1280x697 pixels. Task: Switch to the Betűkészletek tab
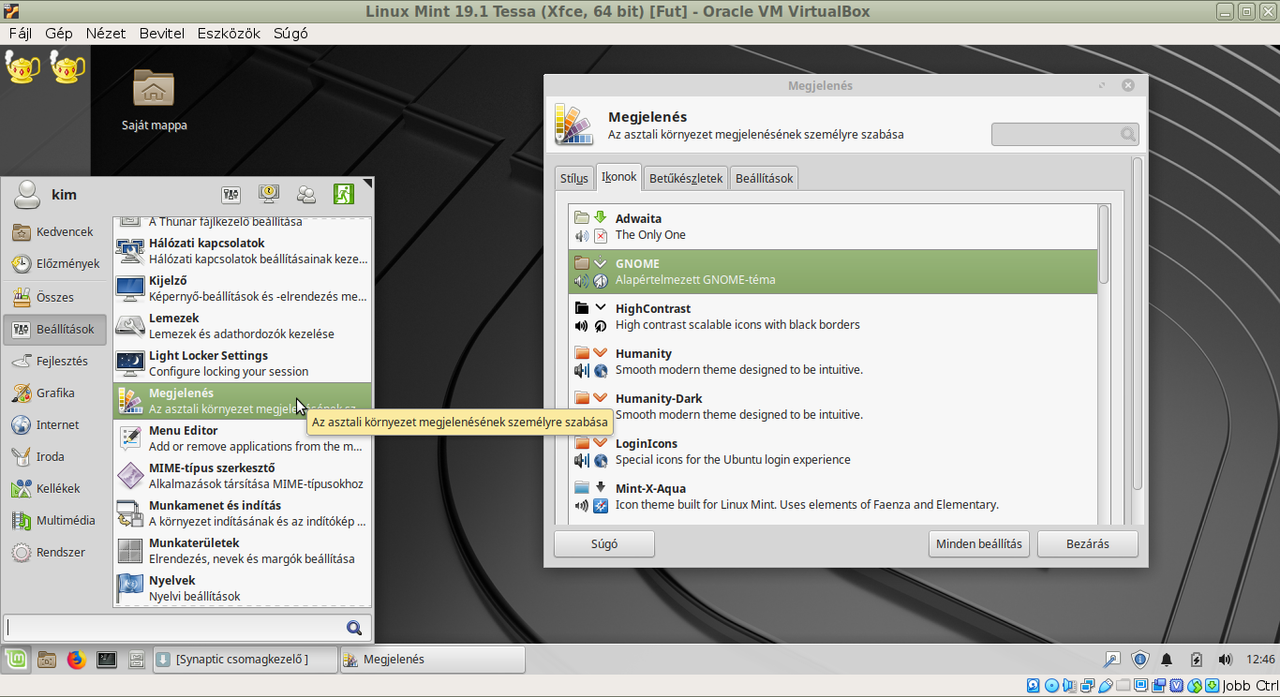pyautogui.click(x=686, y=179)
